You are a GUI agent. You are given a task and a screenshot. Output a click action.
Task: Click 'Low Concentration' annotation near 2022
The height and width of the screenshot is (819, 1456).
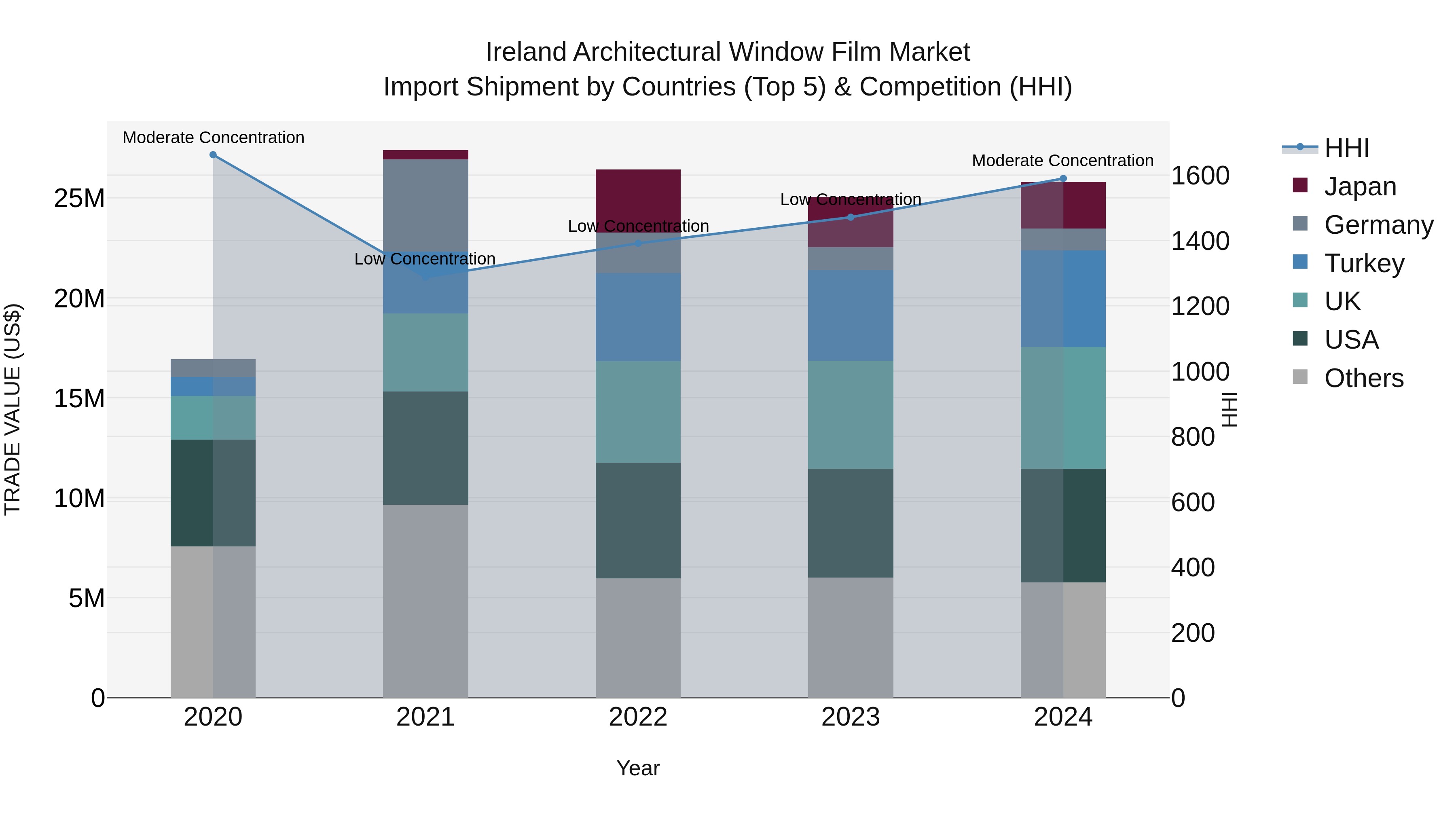[639, 226]
